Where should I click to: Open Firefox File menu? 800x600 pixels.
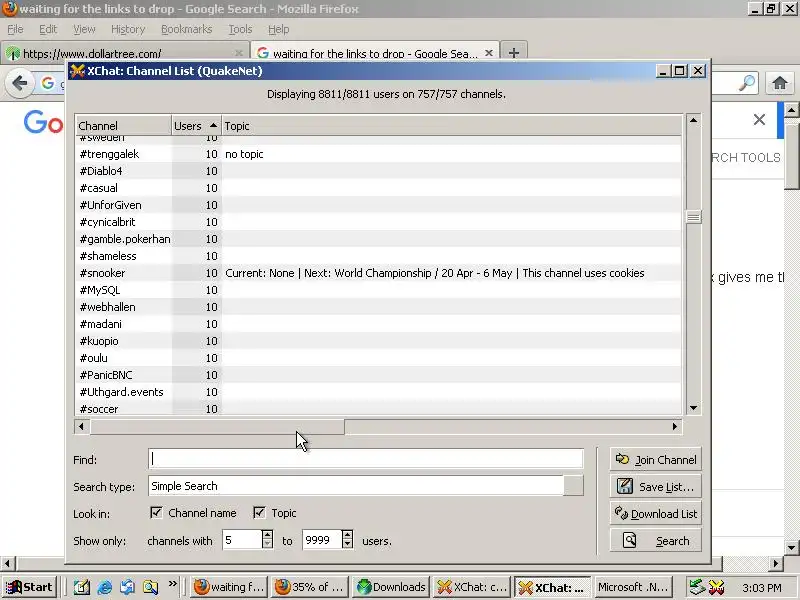[15, 29]
